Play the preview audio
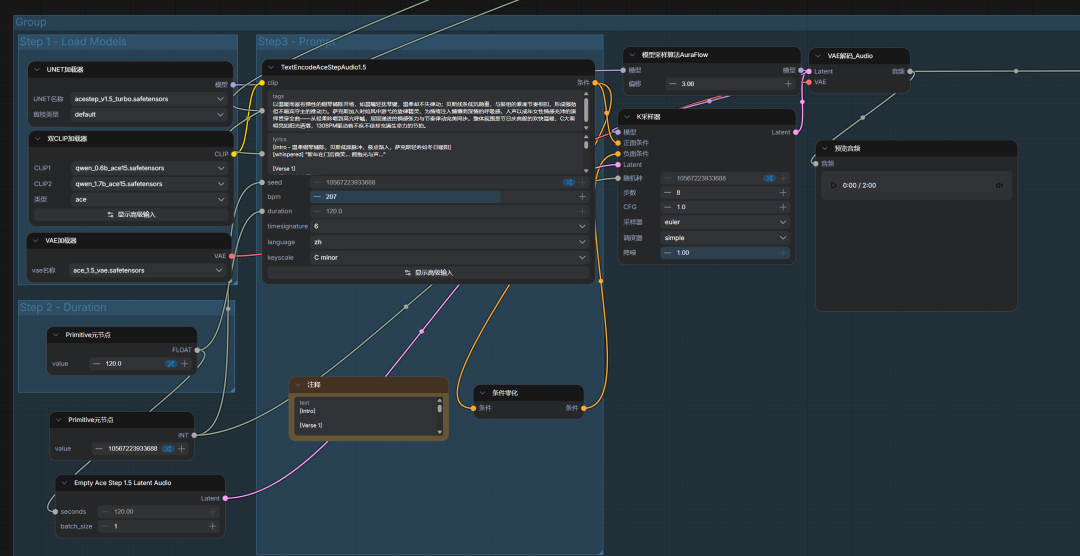Viewport: 1080px width, 556px height. coord(833,185)
